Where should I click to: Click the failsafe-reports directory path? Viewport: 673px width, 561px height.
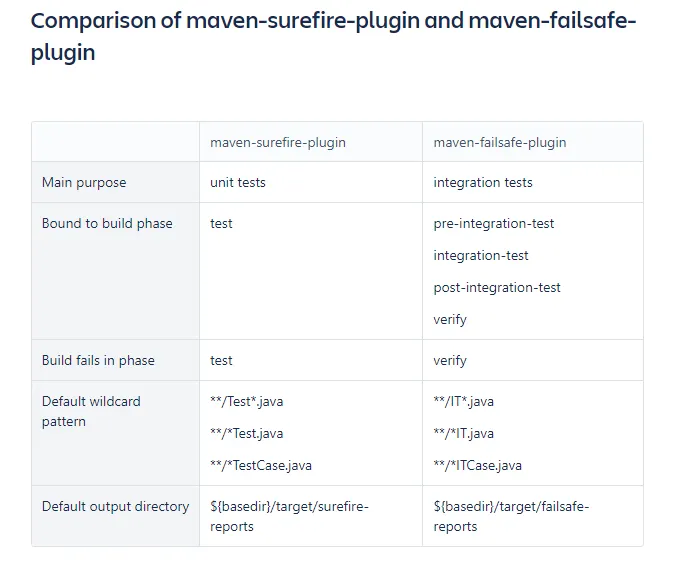pyautogui.click(x=511, y=517)
